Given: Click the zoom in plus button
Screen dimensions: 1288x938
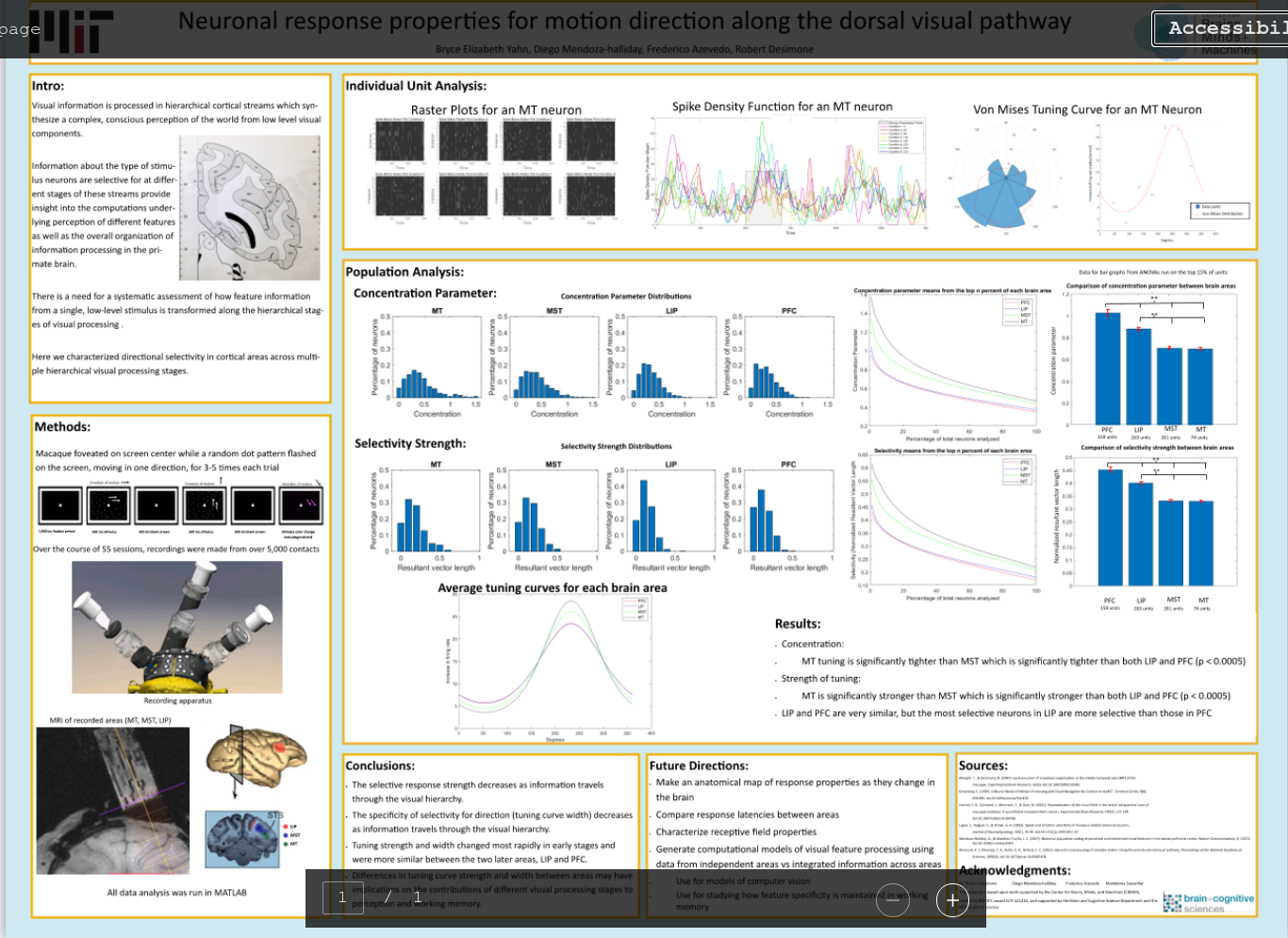Looking at the screenshot, I should pyautogui.click(x=952, y=900).
